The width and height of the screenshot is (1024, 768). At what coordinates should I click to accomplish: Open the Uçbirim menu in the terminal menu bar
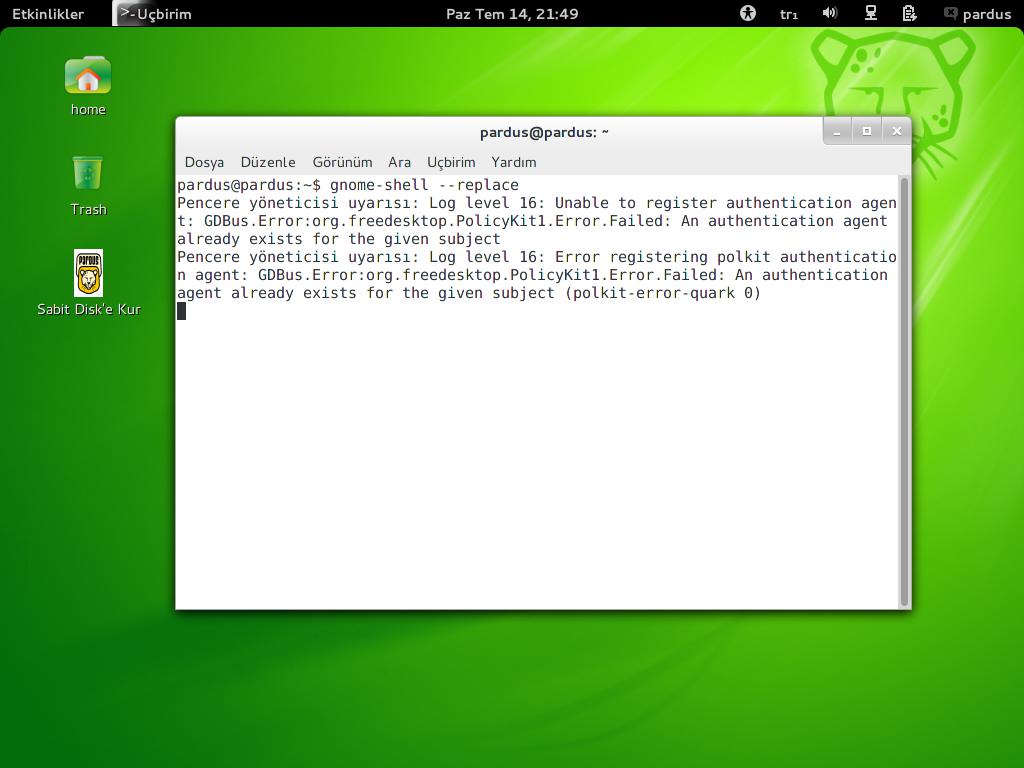tap(451, 162)
